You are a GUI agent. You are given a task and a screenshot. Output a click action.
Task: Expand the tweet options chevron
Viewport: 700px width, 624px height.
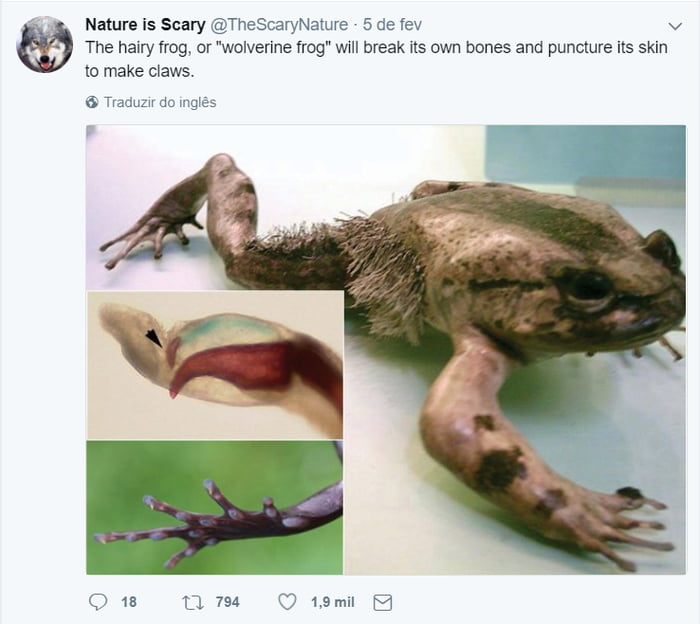[674, 25]
